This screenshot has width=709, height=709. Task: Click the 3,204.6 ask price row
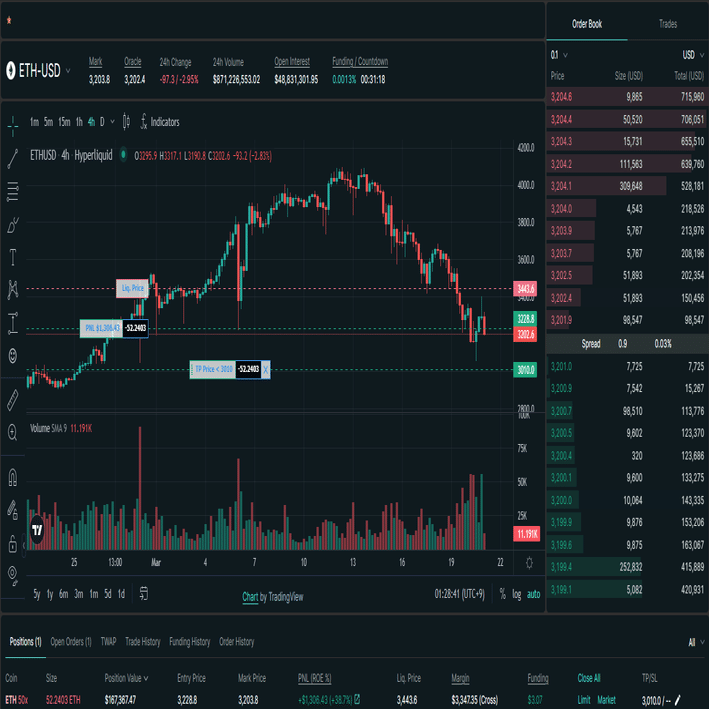click(627, 97)
